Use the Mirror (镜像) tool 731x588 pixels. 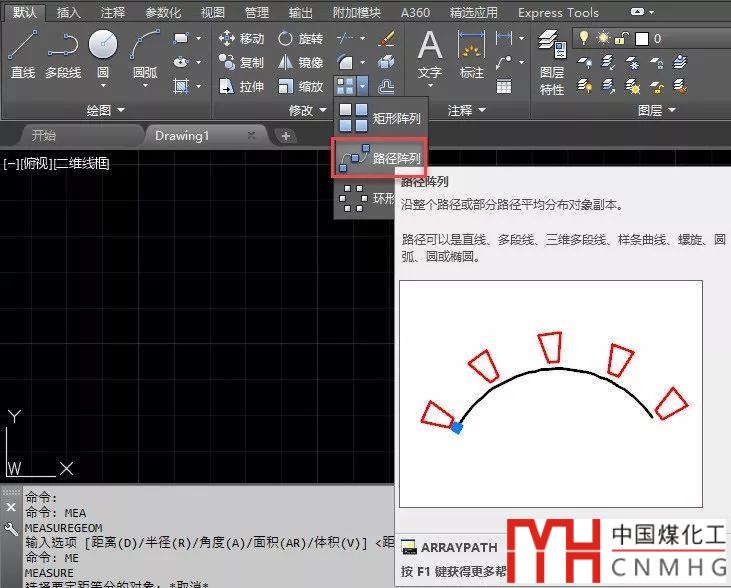pos(300,62)
